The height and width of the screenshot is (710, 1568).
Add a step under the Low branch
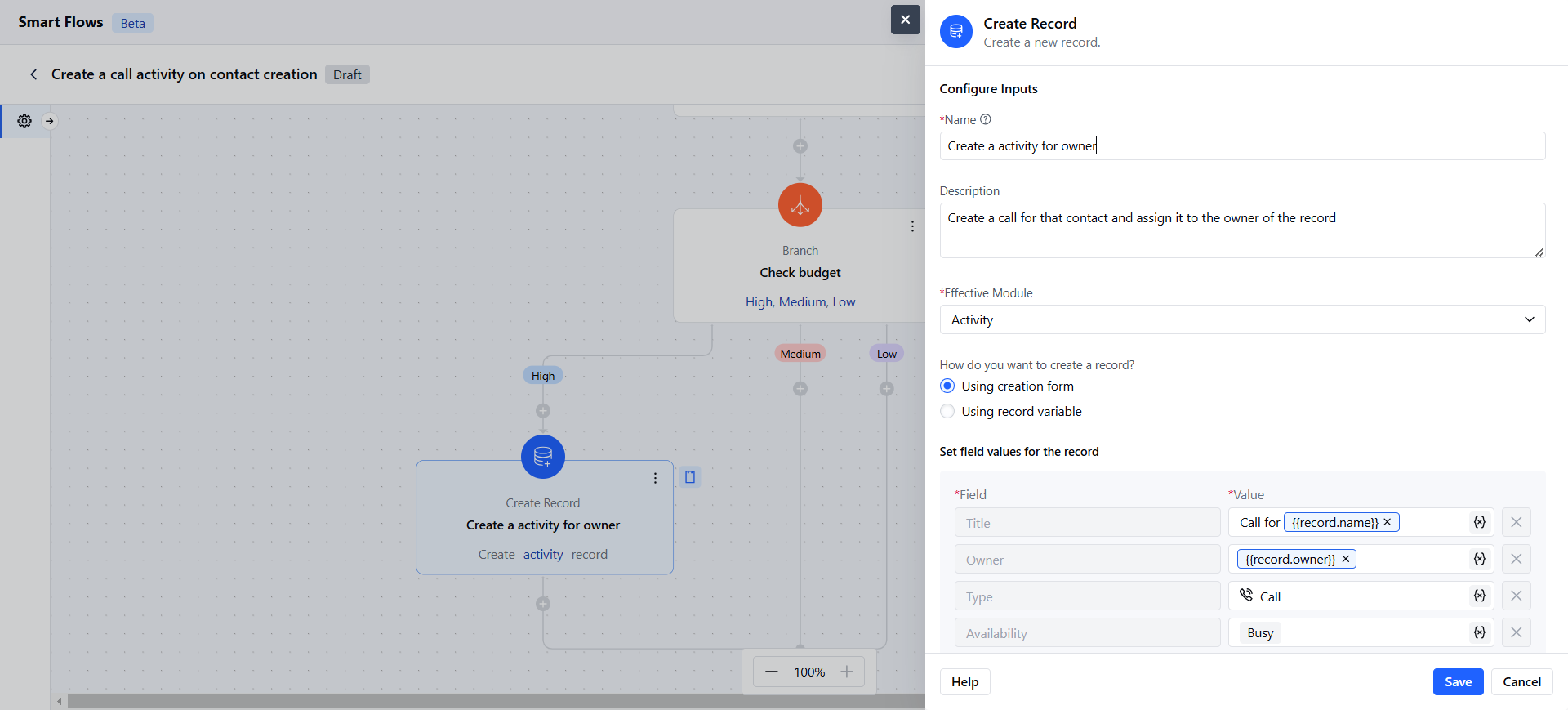click(887, 389)
